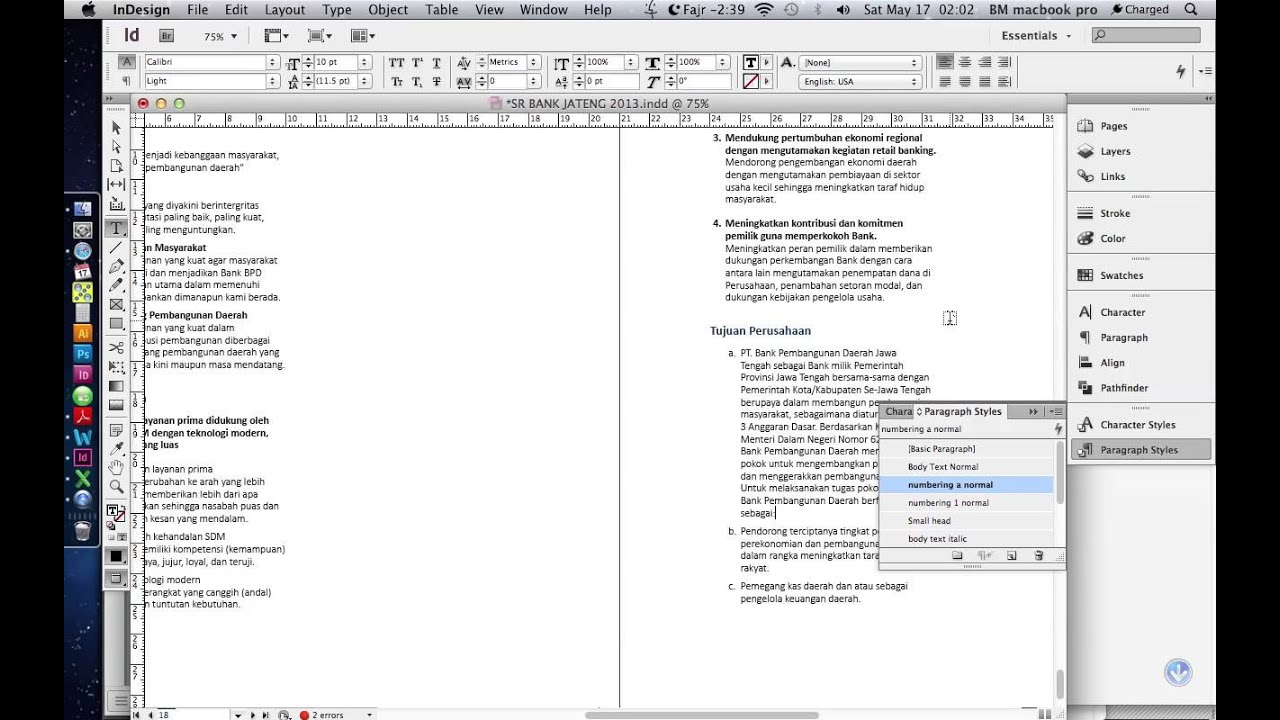Open the View Options dropdown in the application bar
The height and width of the screenshot is (720, 1280).
(x=275, y=36)
